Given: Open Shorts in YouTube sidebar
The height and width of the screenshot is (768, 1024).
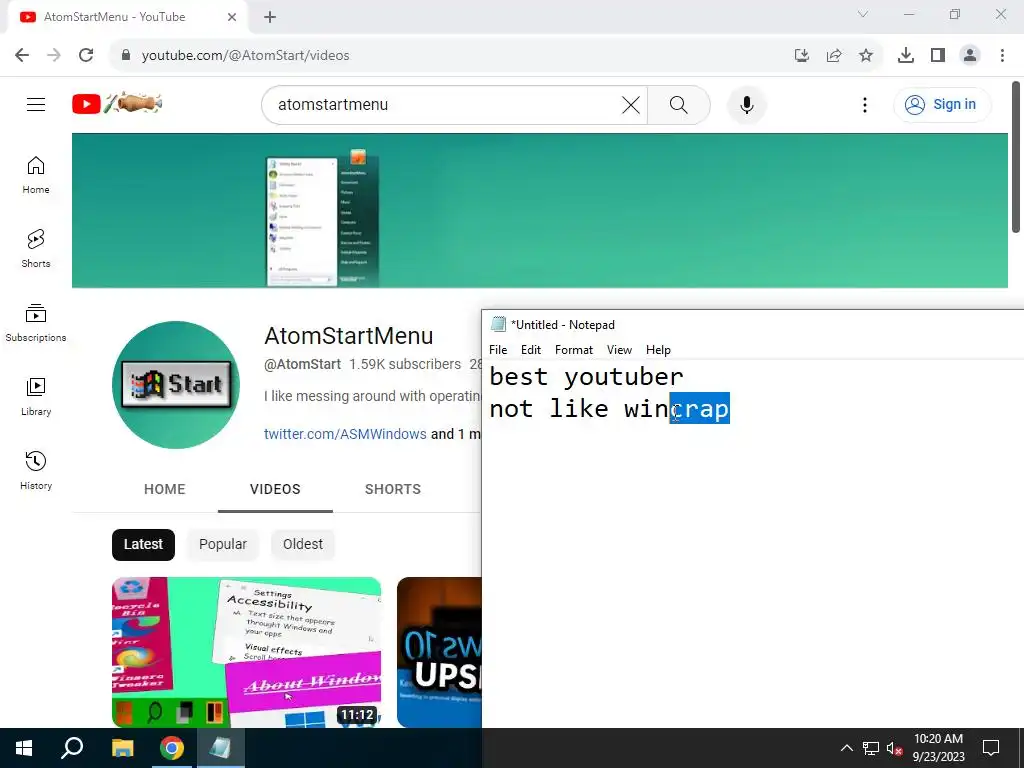Looking at the screenshot, I should point(36,249).
